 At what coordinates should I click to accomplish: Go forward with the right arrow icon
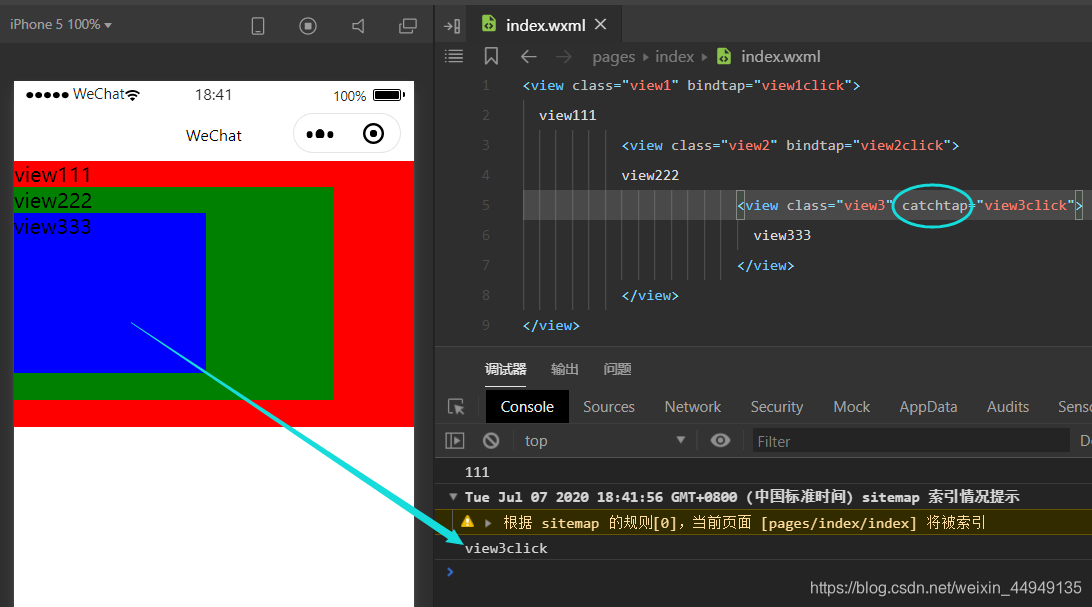(563, 56)
